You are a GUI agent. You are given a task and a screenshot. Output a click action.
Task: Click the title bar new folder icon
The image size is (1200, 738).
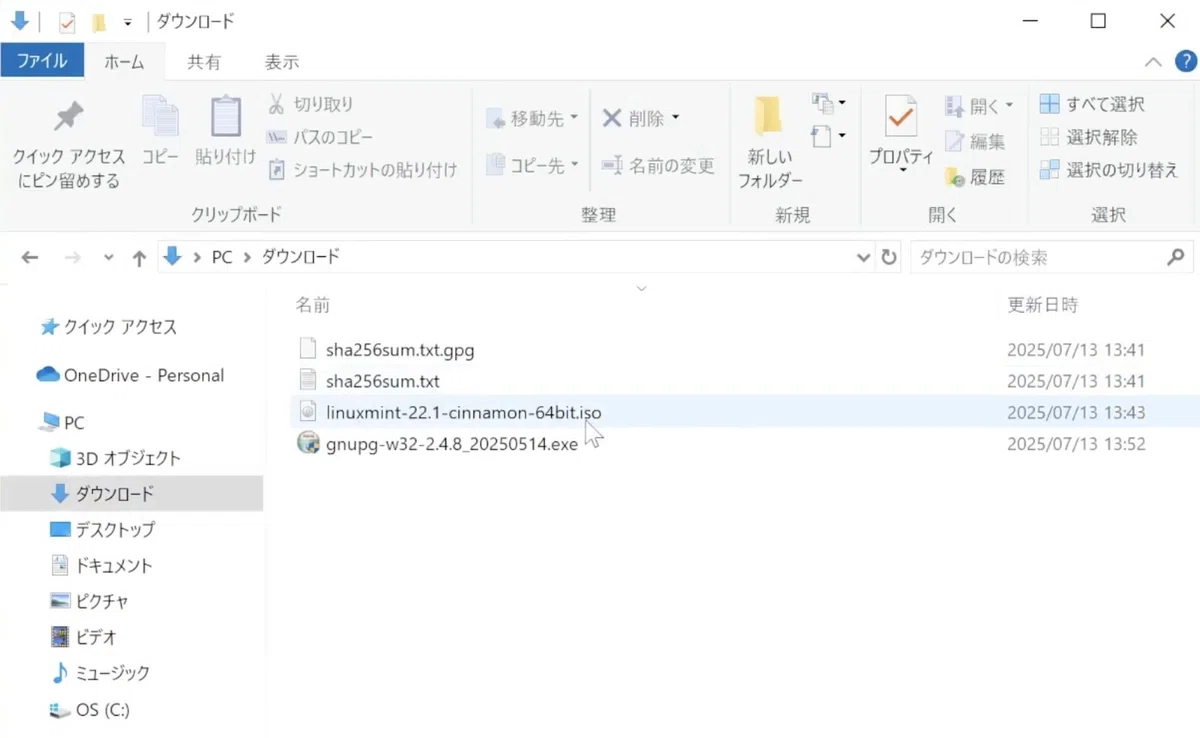99,22
